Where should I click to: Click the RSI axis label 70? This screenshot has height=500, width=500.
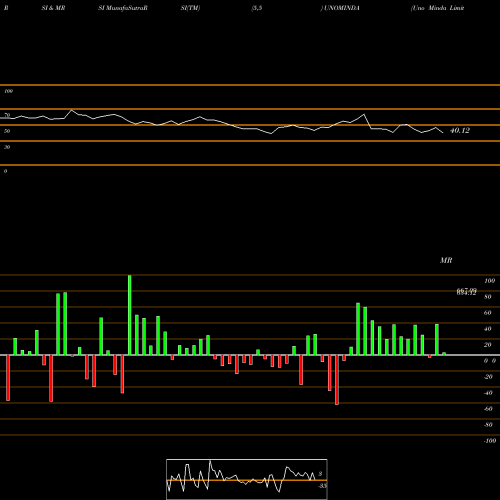click(x=7, y=115)
